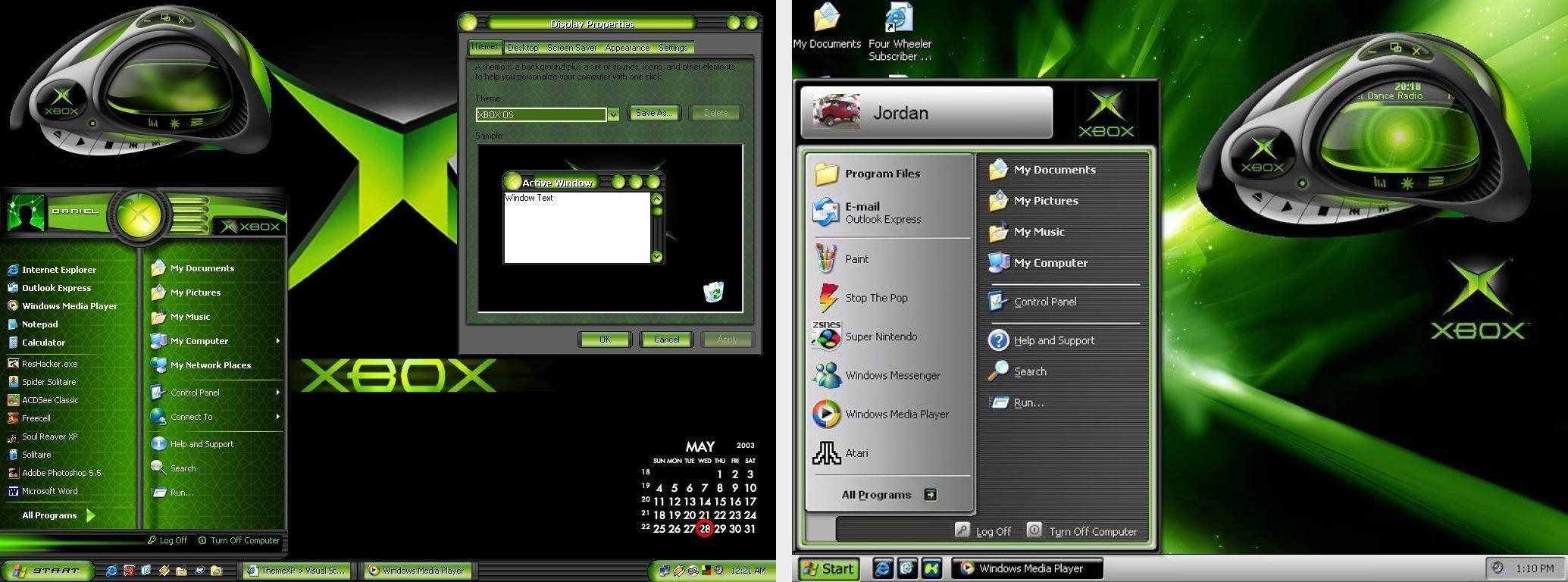The height and width of the screenshot is (582, 1568).
Task: Click Window Text in Active Window sample
Action: click(x=529, y=198)
